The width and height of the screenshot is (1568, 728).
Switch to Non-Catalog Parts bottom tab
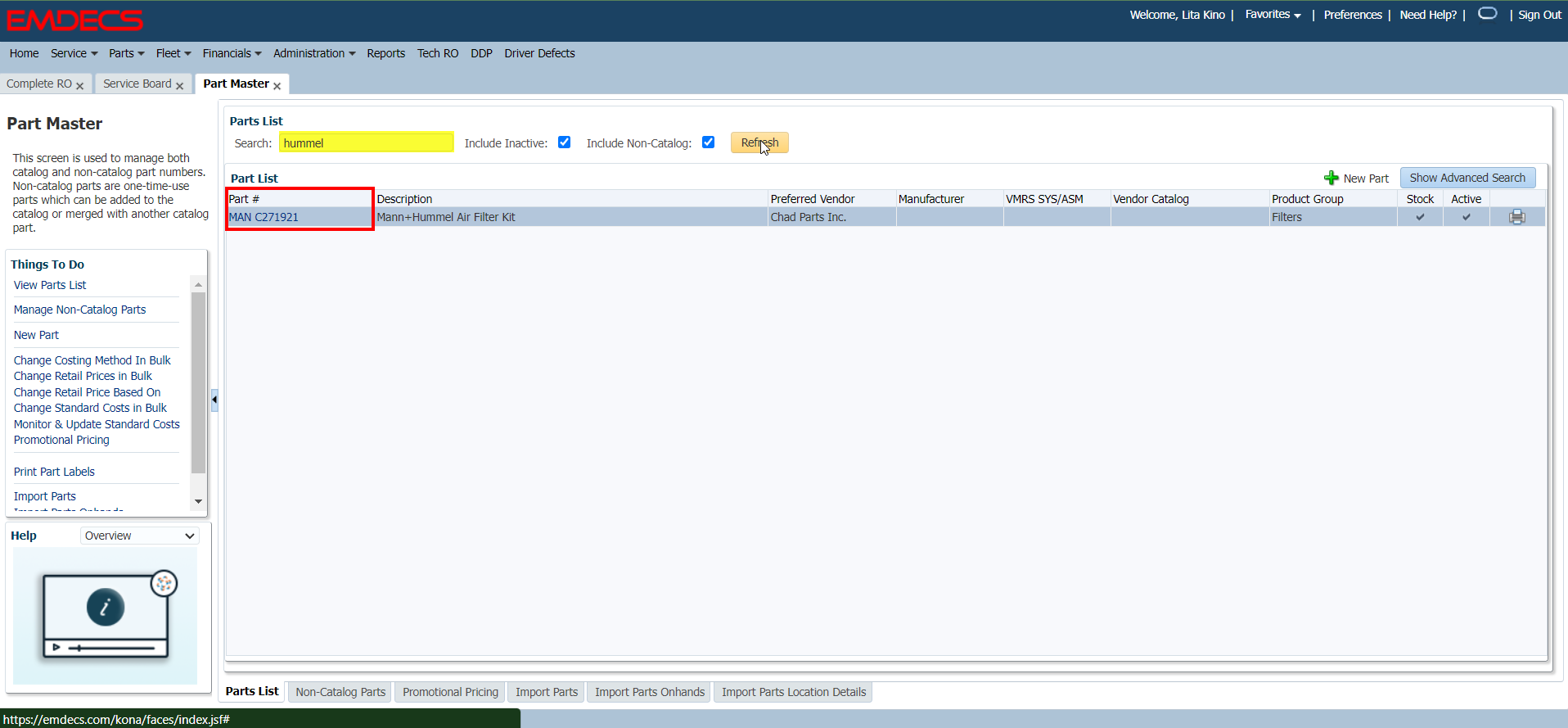coord(340,692)
